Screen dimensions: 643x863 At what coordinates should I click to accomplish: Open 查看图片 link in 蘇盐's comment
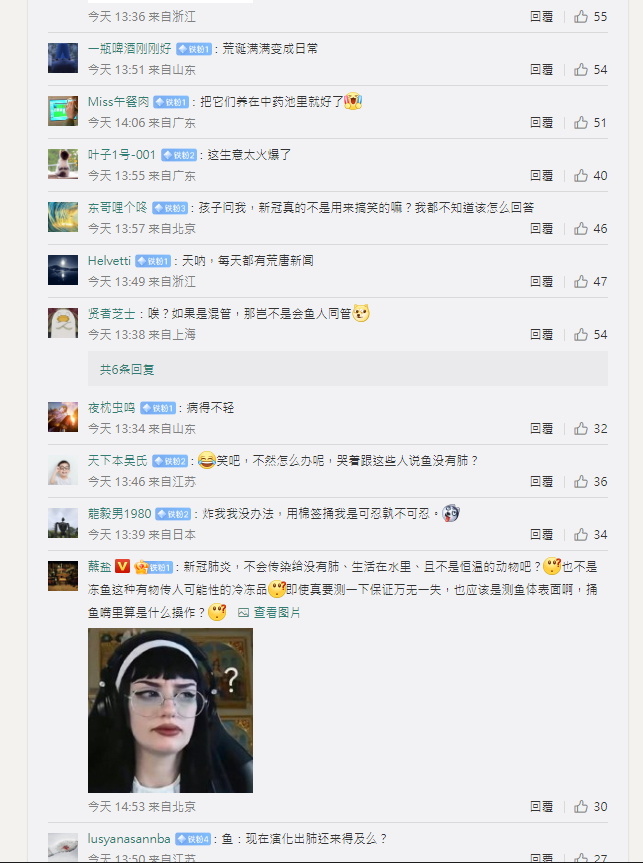point(269,612)
